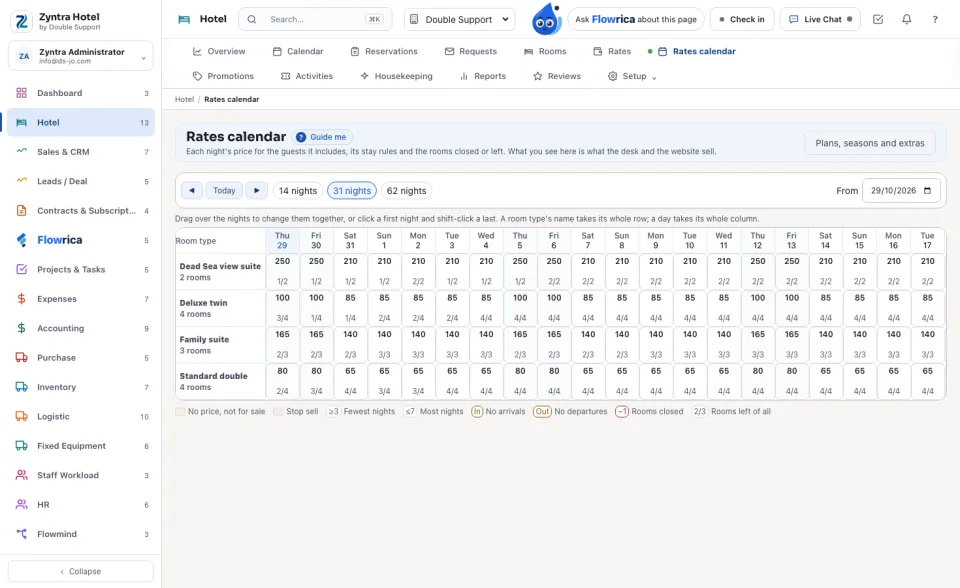Click the Today button
The image size is (960, 588).
224,190
